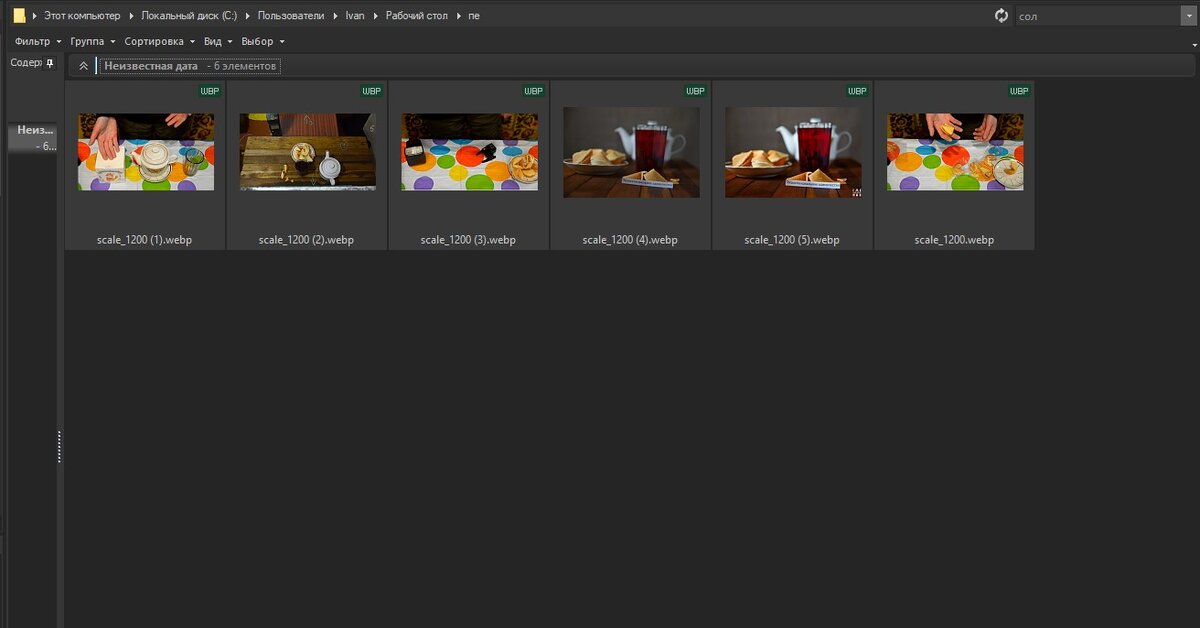Click the WBP badge on scale_1200 (1).webp
The width and height of the screenshot is (1200, 628).
[210, 91]
